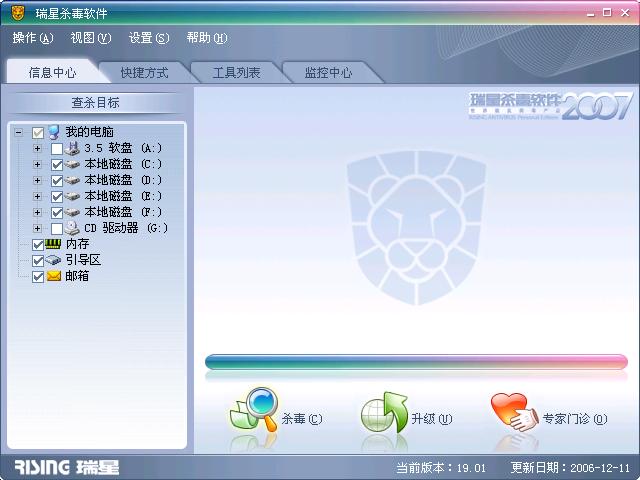Click the 查杀目标 panel header
Viewport: 640px width, 480px height.
click(x=96, y=102)
